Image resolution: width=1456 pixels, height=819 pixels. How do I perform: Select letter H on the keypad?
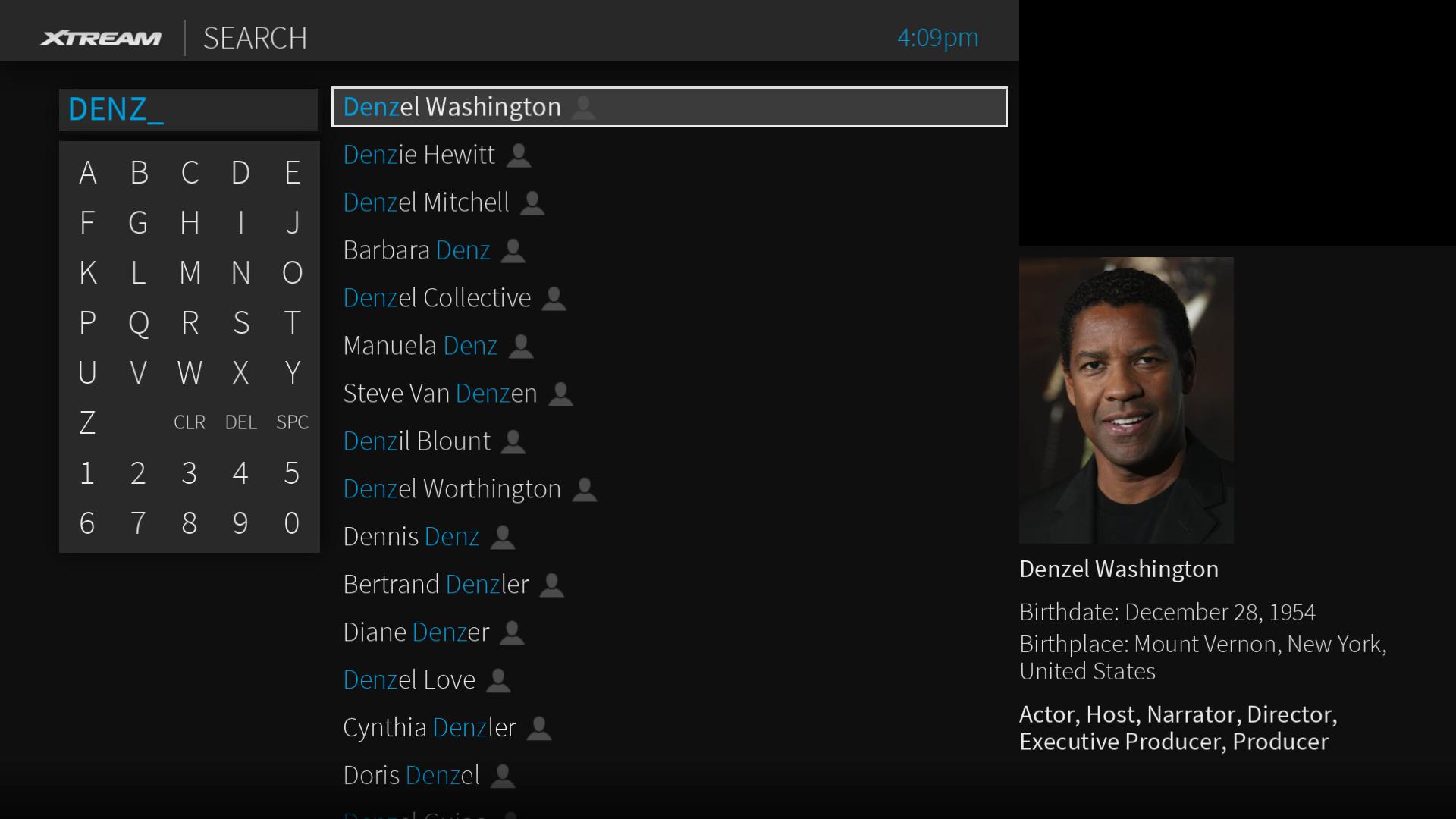coord(190,223)
